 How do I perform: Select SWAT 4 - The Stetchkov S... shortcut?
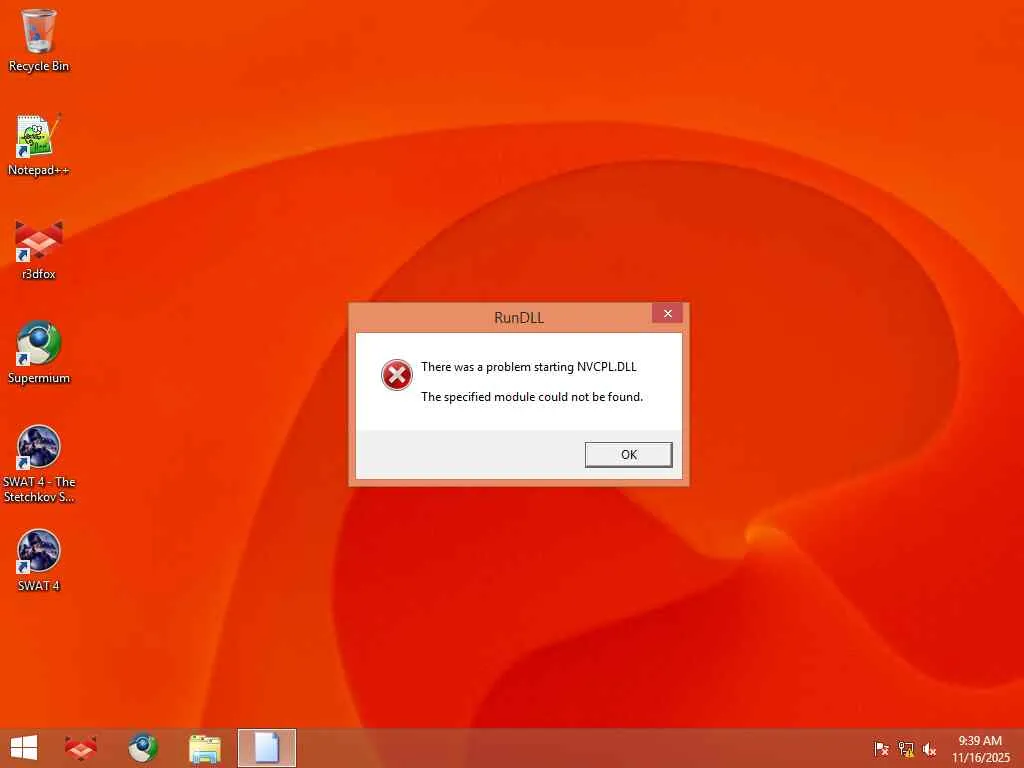[39, 464]
